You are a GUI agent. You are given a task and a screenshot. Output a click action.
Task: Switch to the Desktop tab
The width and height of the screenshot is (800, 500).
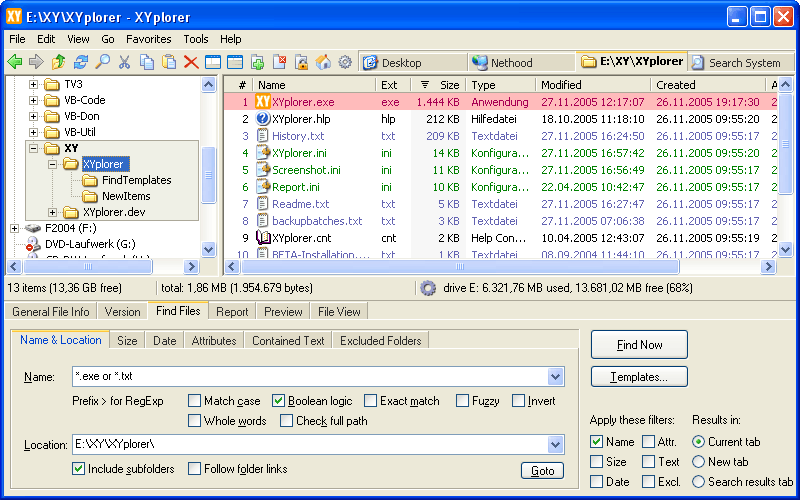[413, 63]
